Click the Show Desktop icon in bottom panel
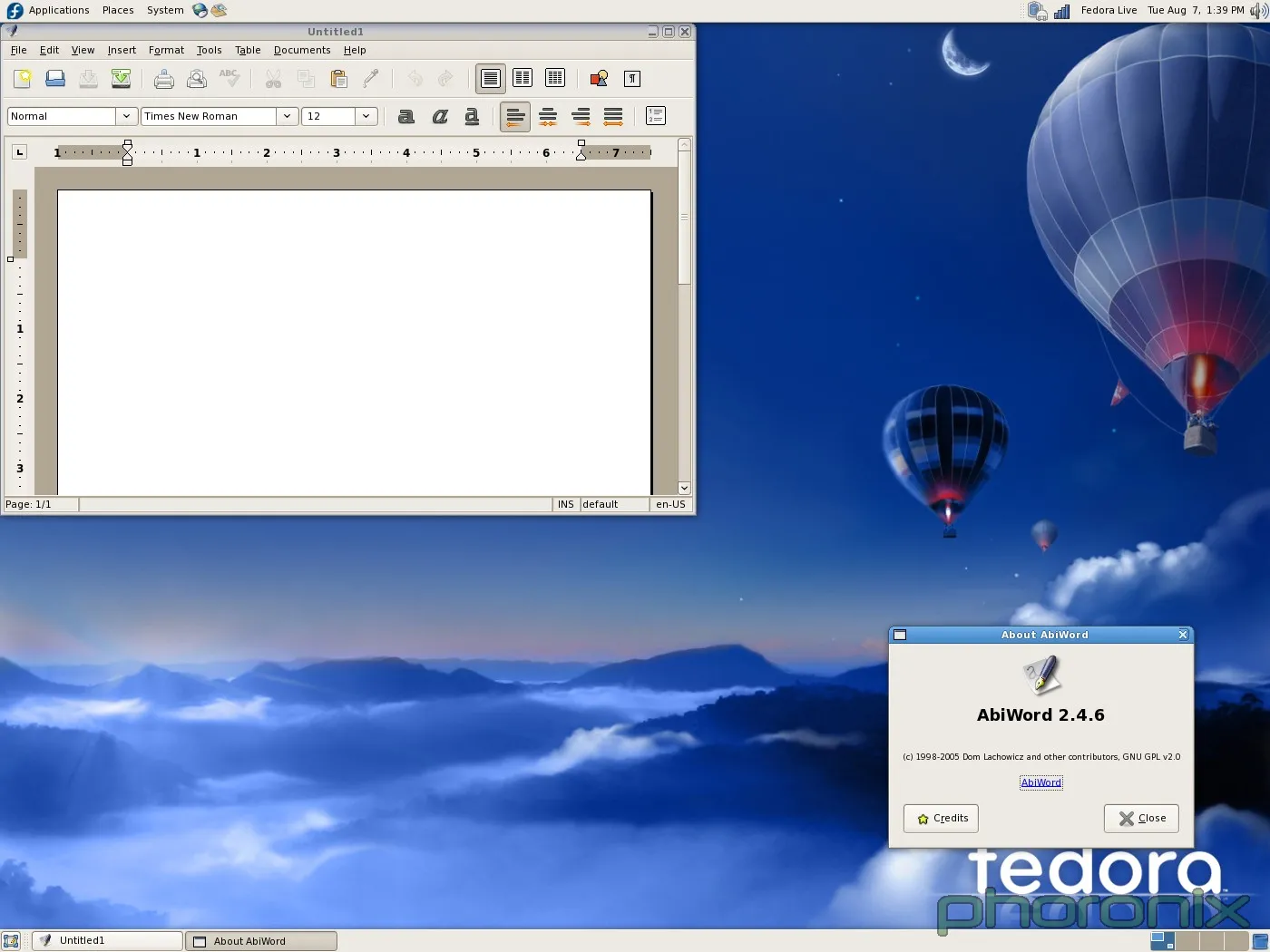 point(11,941)
